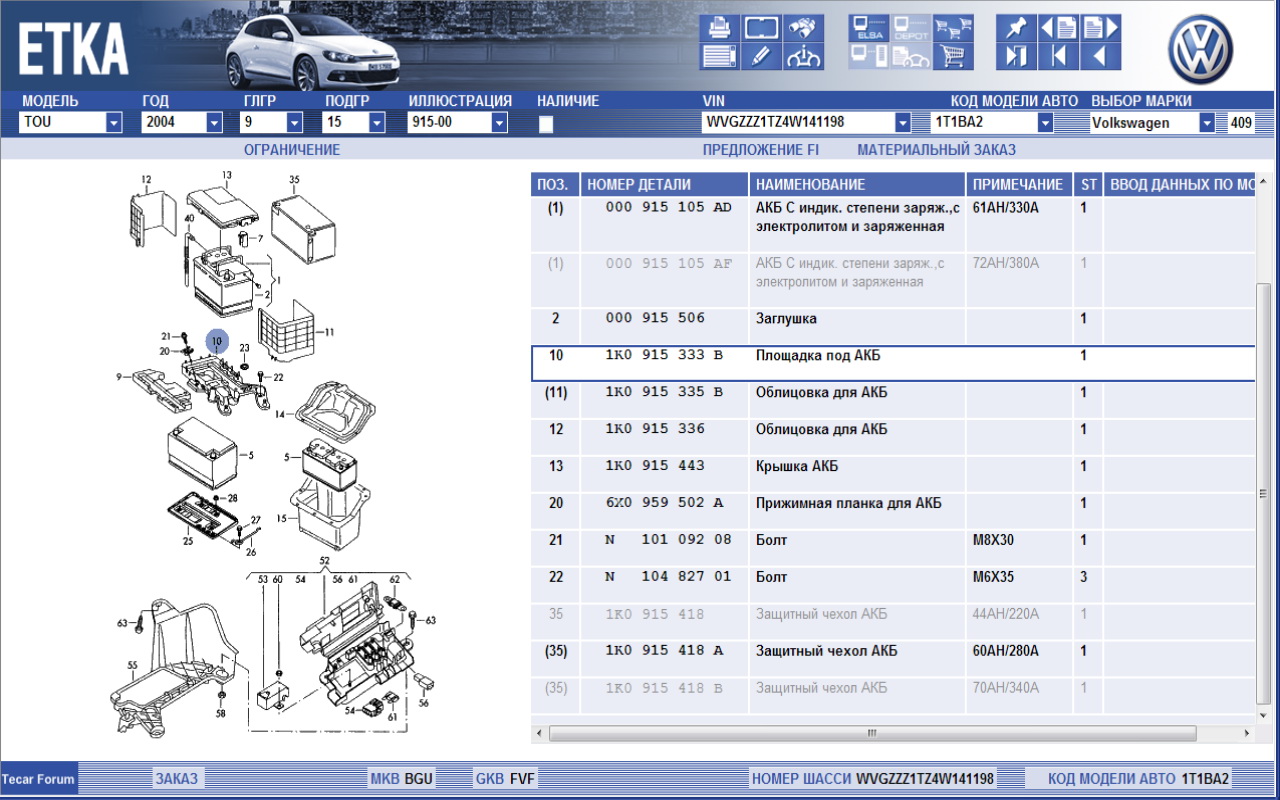Select the Защитный чехол АКБ 60AH/280A row

[x=893, y=660]
